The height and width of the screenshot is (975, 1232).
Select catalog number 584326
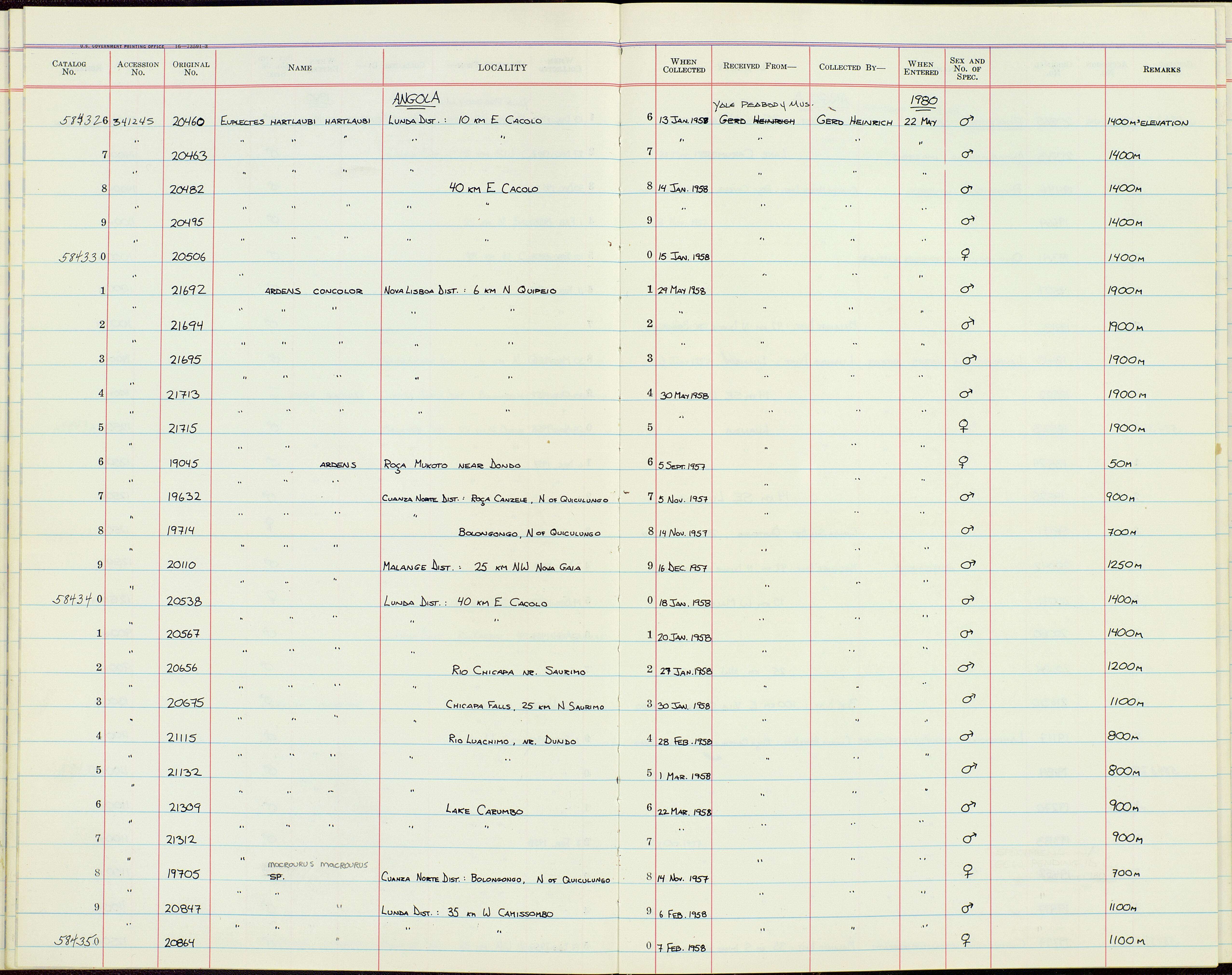(84, 120)
